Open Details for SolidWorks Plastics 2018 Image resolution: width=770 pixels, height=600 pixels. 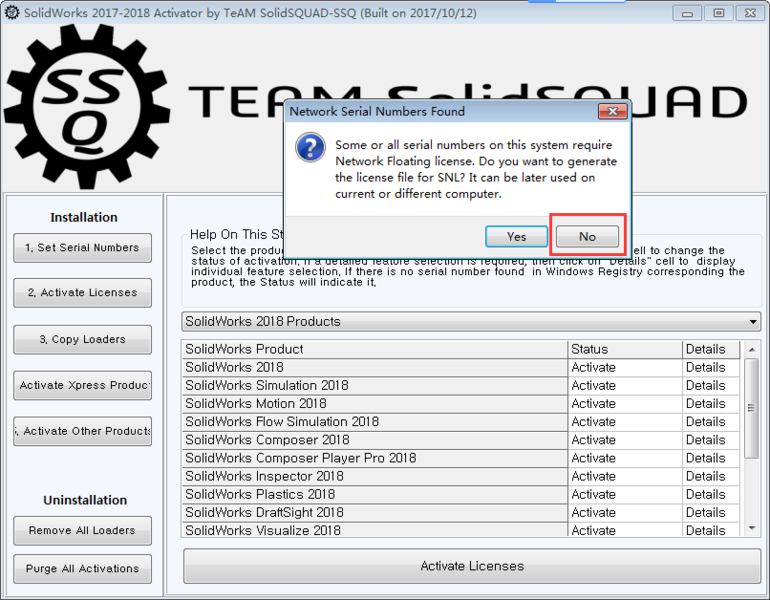pos(711,494)
